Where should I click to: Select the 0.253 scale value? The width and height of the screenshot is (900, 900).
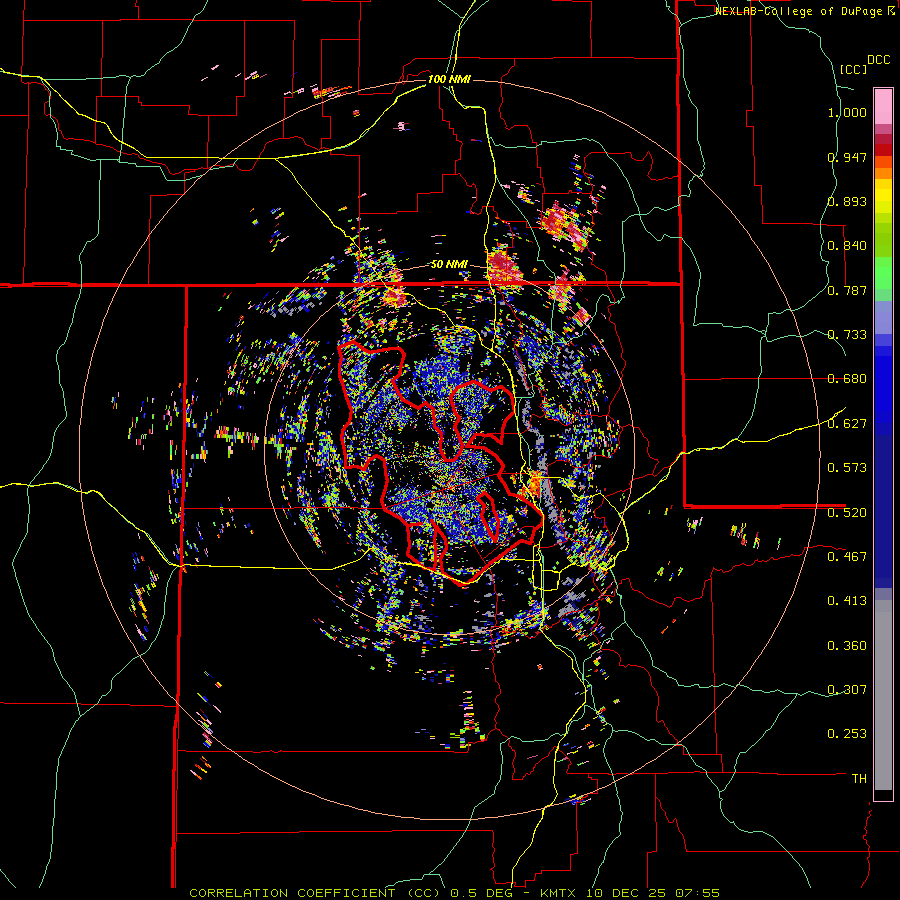point(847,734)
